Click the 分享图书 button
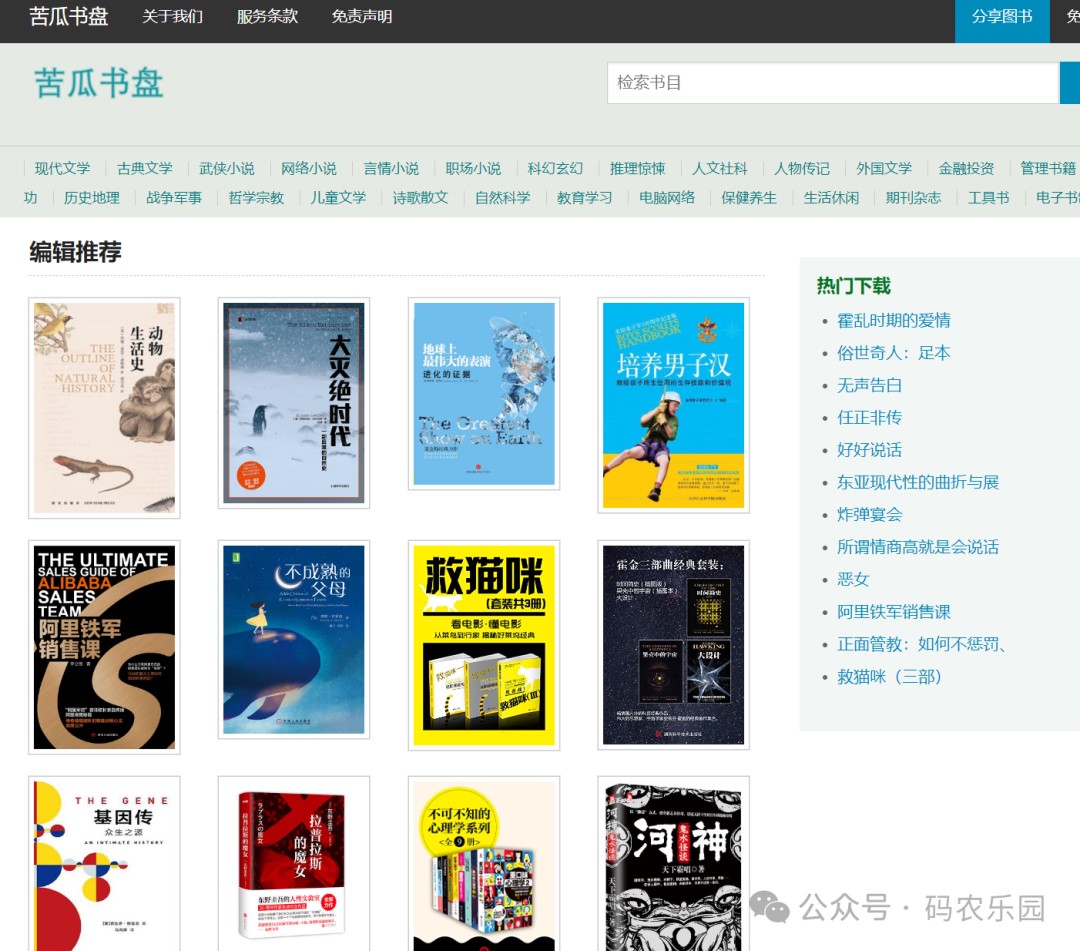1080x951 pixels. (1002, 21)
